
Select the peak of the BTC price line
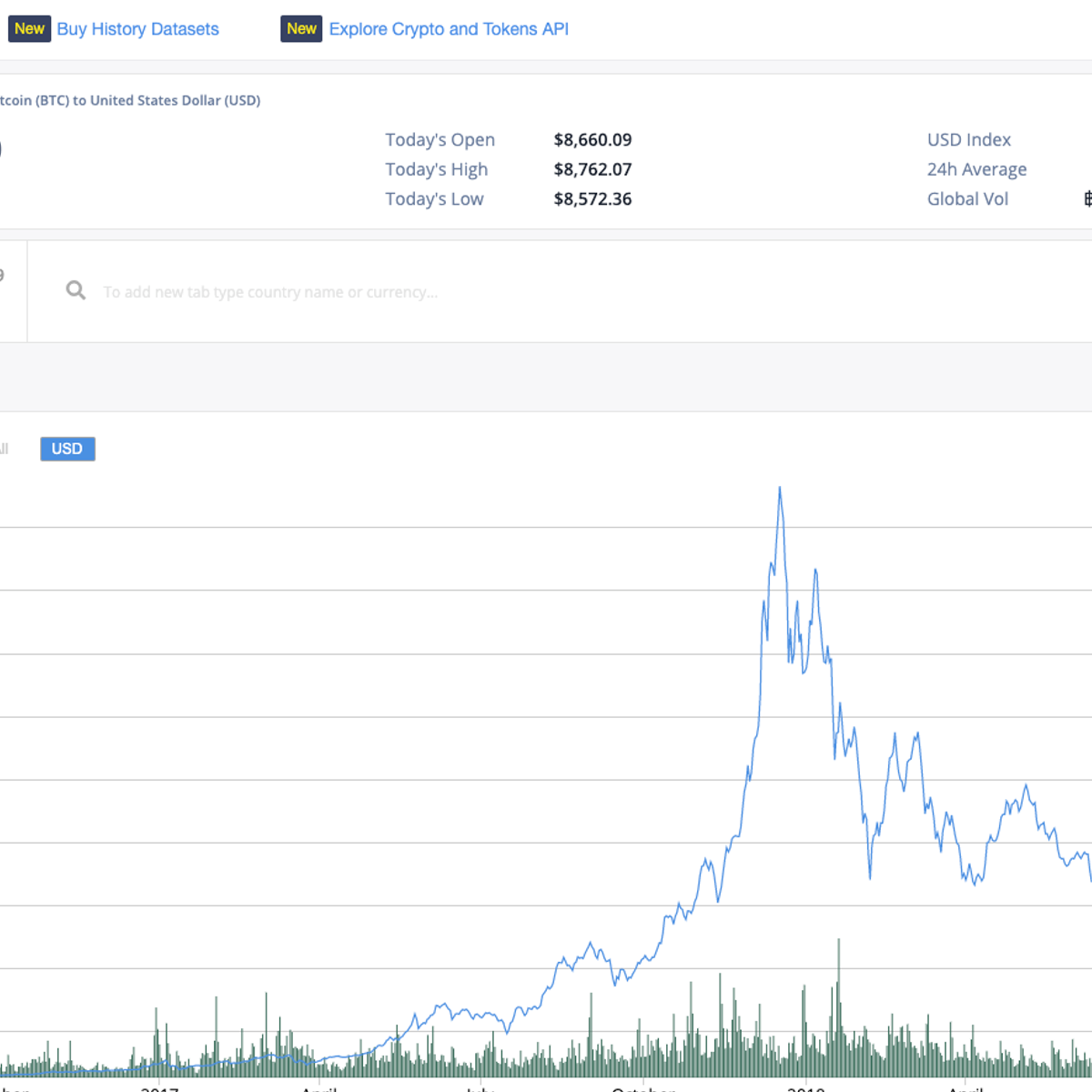(x=779, y=489)
